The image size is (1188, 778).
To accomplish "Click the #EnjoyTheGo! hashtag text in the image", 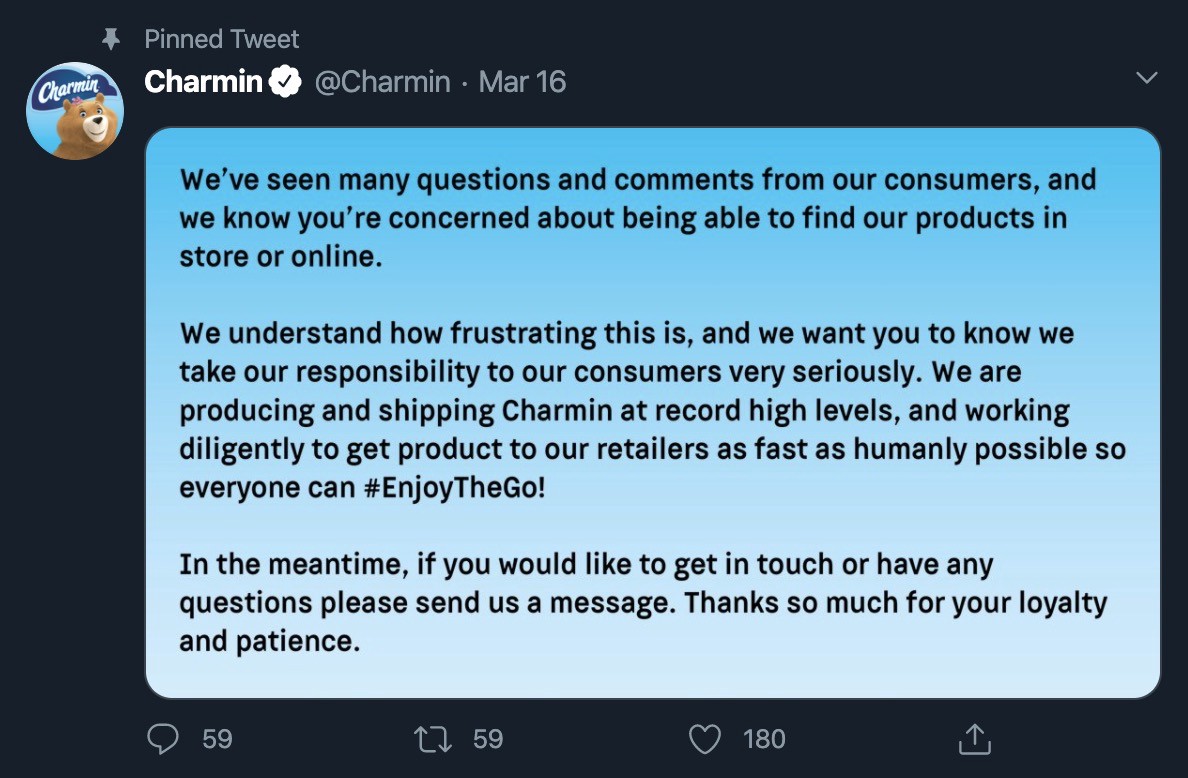I will pos(451,488).
